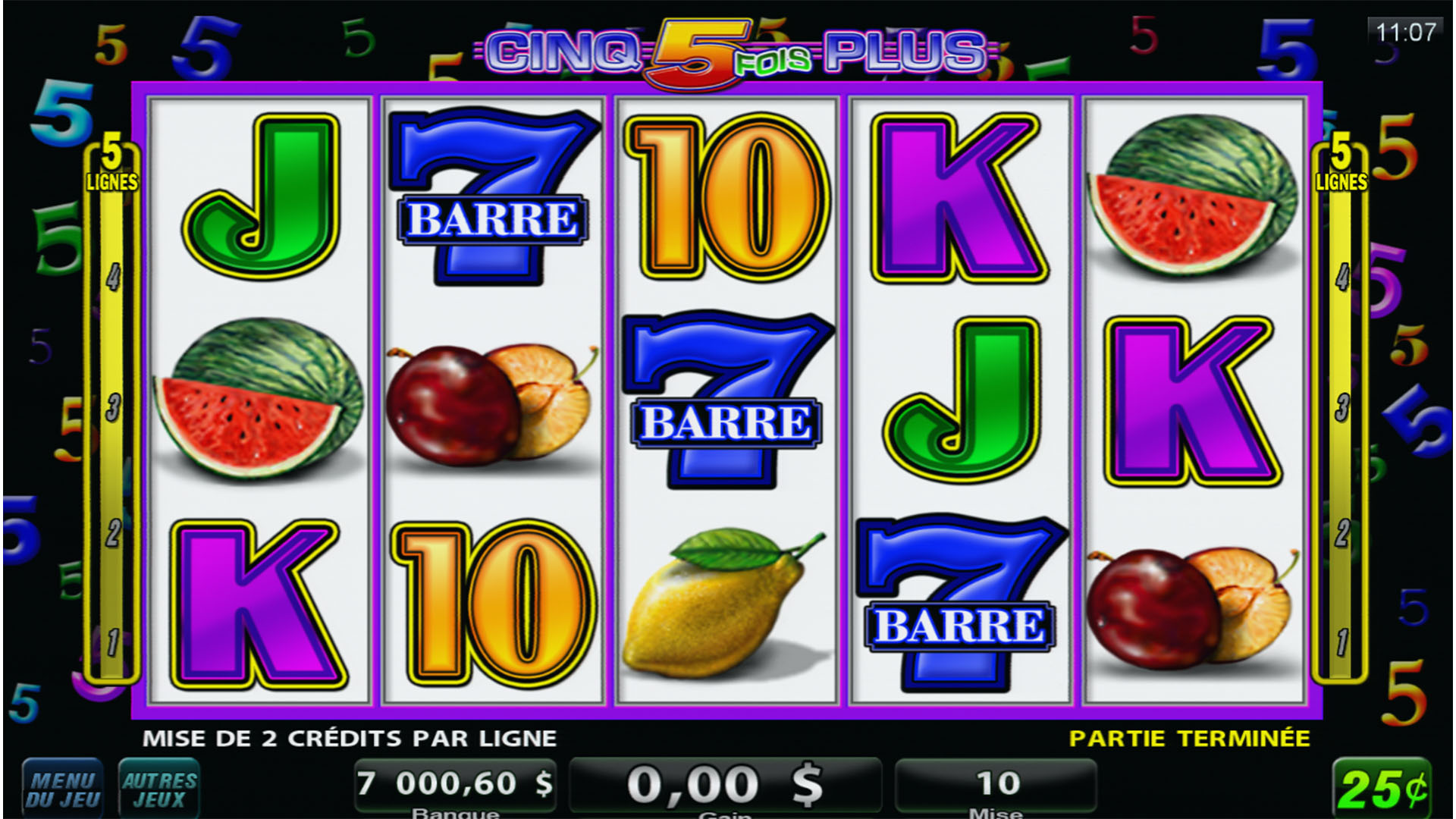Select line 2 on right lines indicator

tap(1342, 535)
